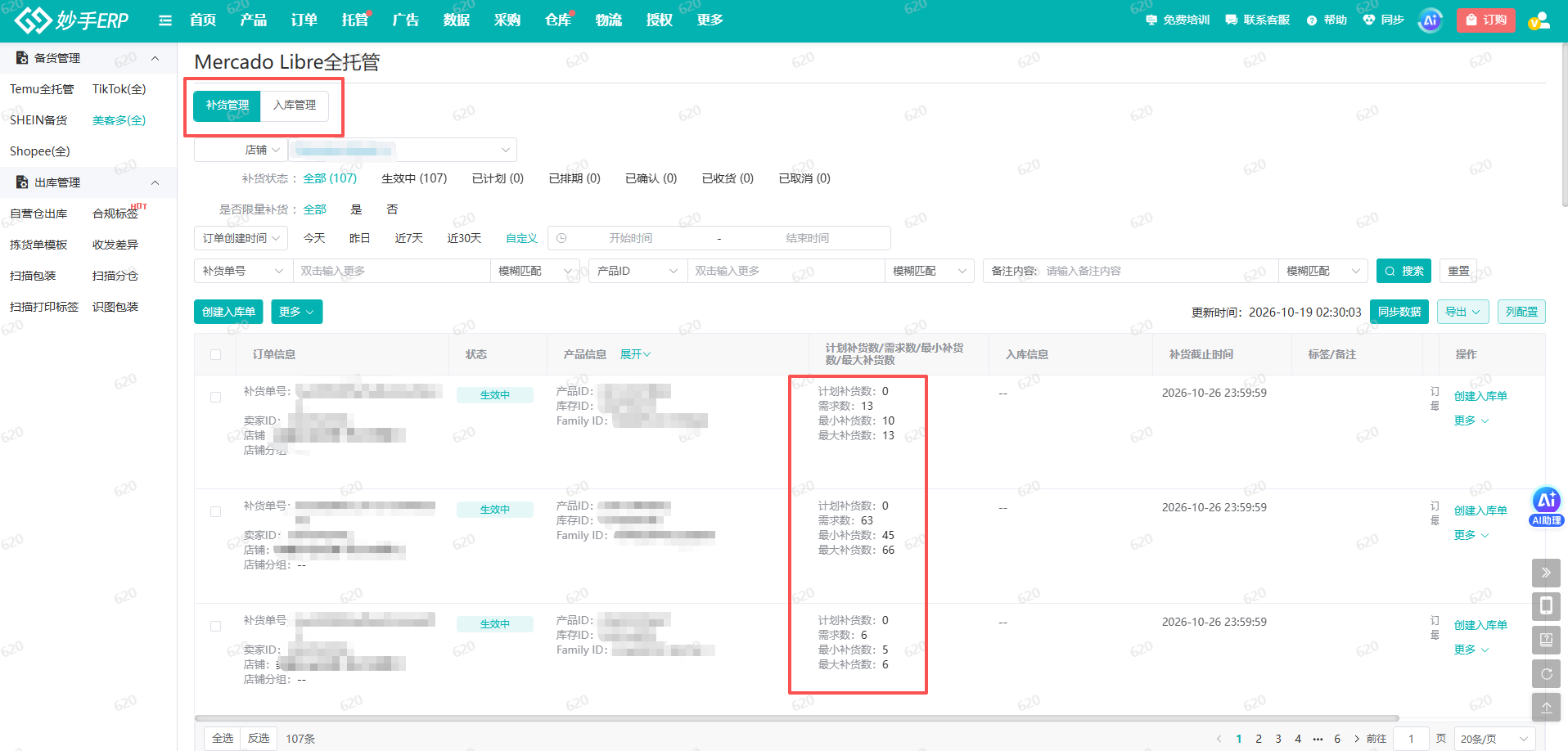
Task: Click the 创建入库单 toolbar button
Action: 228,312
